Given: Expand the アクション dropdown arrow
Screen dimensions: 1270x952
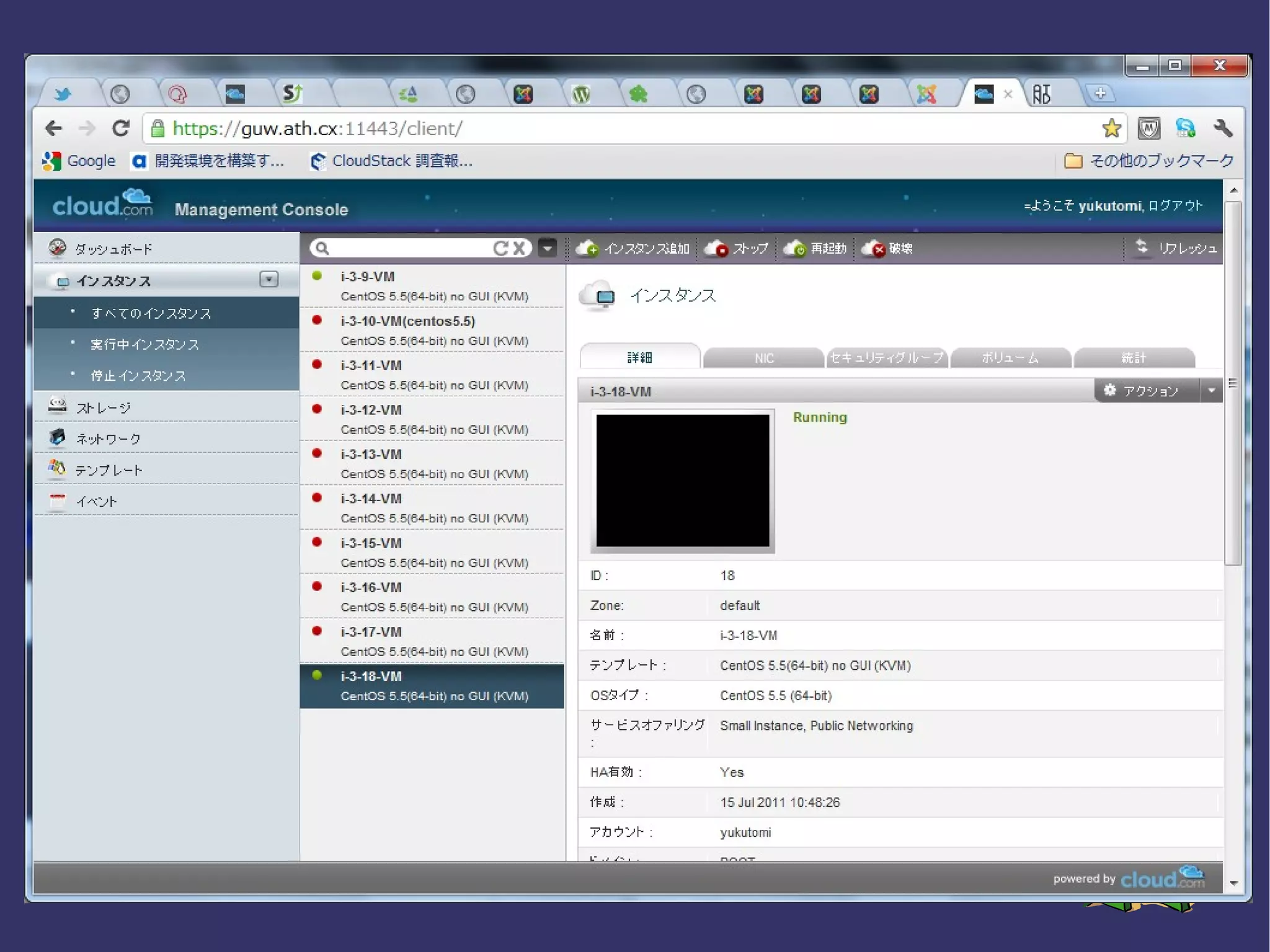Looking at the screenshot, I should pyautogui.click(x=1211, y=391).
